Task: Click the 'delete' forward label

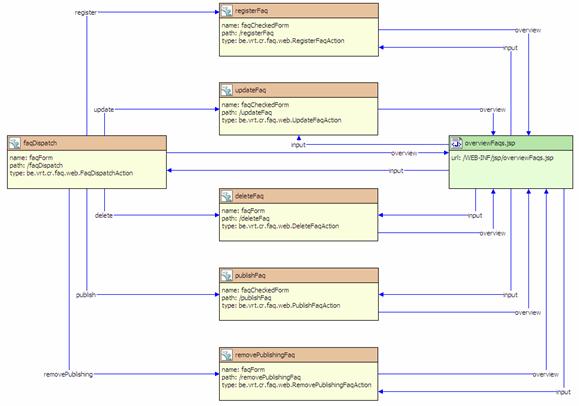Action: click(x=103, y=215)
